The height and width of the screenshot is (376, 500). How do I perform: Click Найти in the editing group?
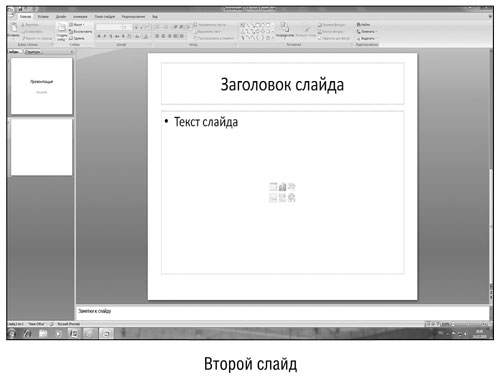tap(363, 25)
